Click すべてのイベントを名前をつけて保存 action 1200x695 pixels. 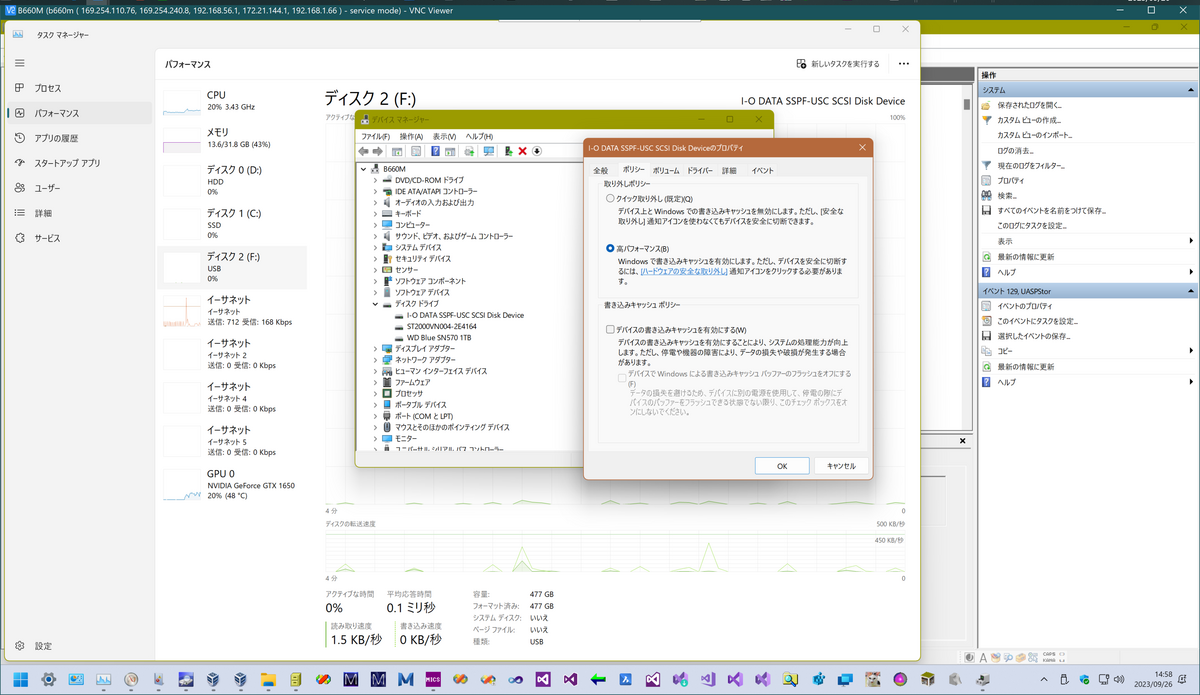1051,210
